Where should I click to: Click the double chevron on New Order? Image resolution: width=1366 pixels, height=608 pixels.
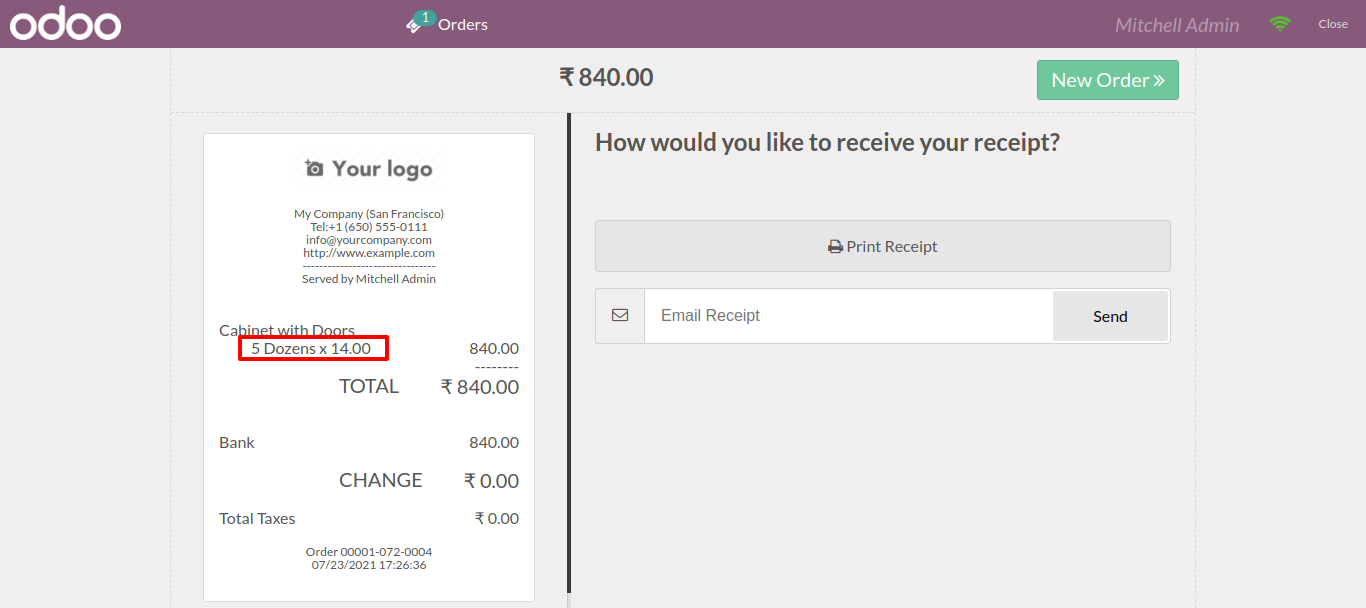(1159, 80)
